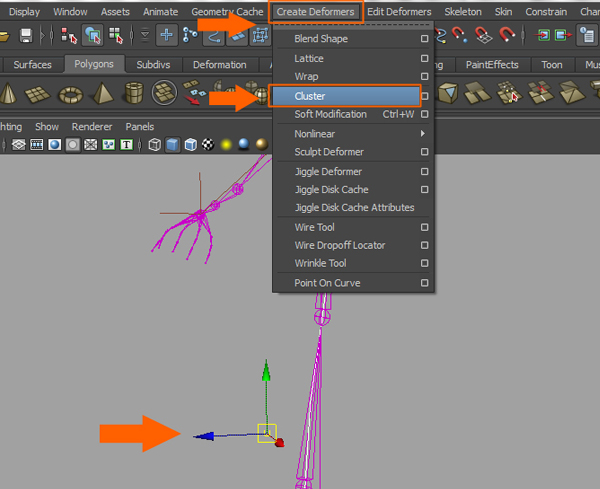Viewport: 600px width, 489px height.
Task: Click the red magnet icon at right
Action: tap(507, 35)
